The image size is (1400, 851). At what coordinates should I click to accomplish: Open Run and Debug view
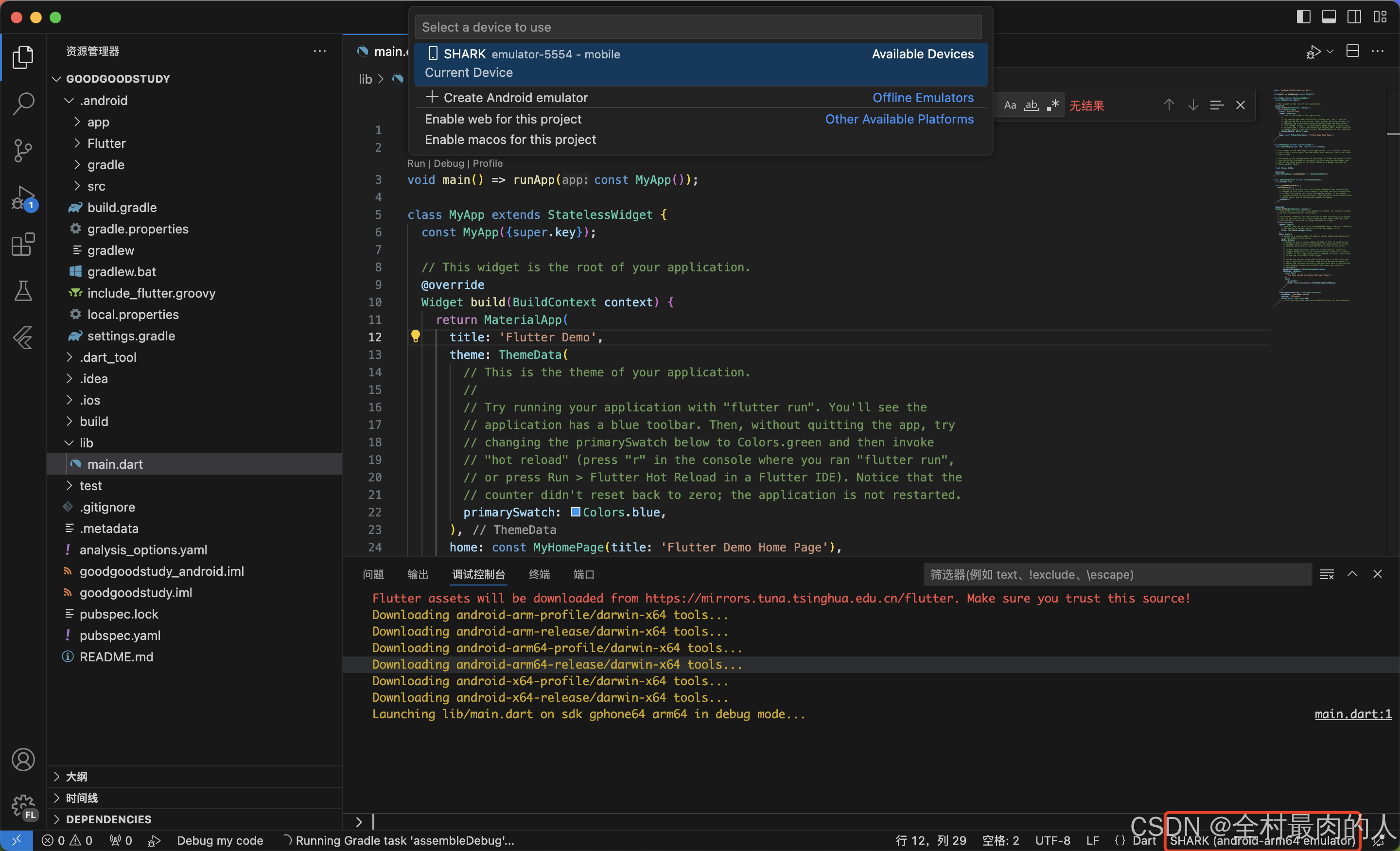(23, 198)
